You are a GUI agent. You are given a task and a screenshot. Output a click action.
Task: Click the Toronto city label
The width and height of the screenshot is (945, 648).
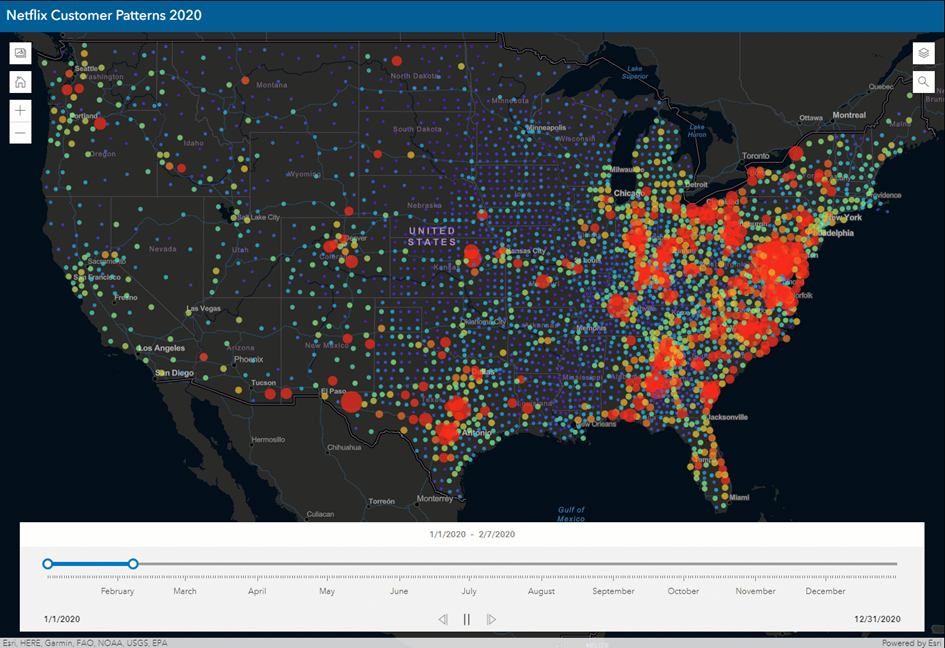pyautogui.click(x=756, y=156)
